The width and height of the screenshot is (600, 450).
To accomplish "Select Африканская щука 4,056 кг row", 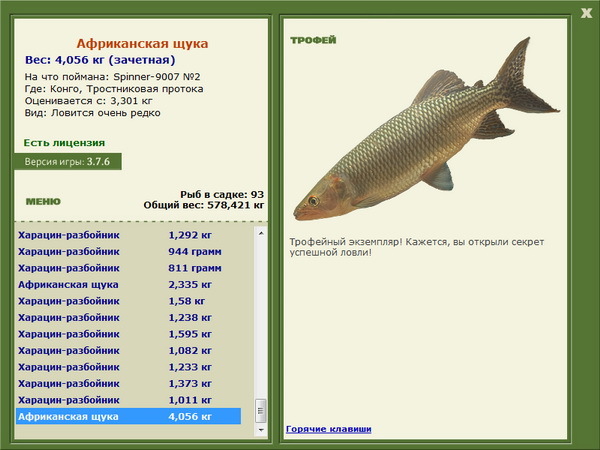I will pyautogui.click(x=129, y=416).
